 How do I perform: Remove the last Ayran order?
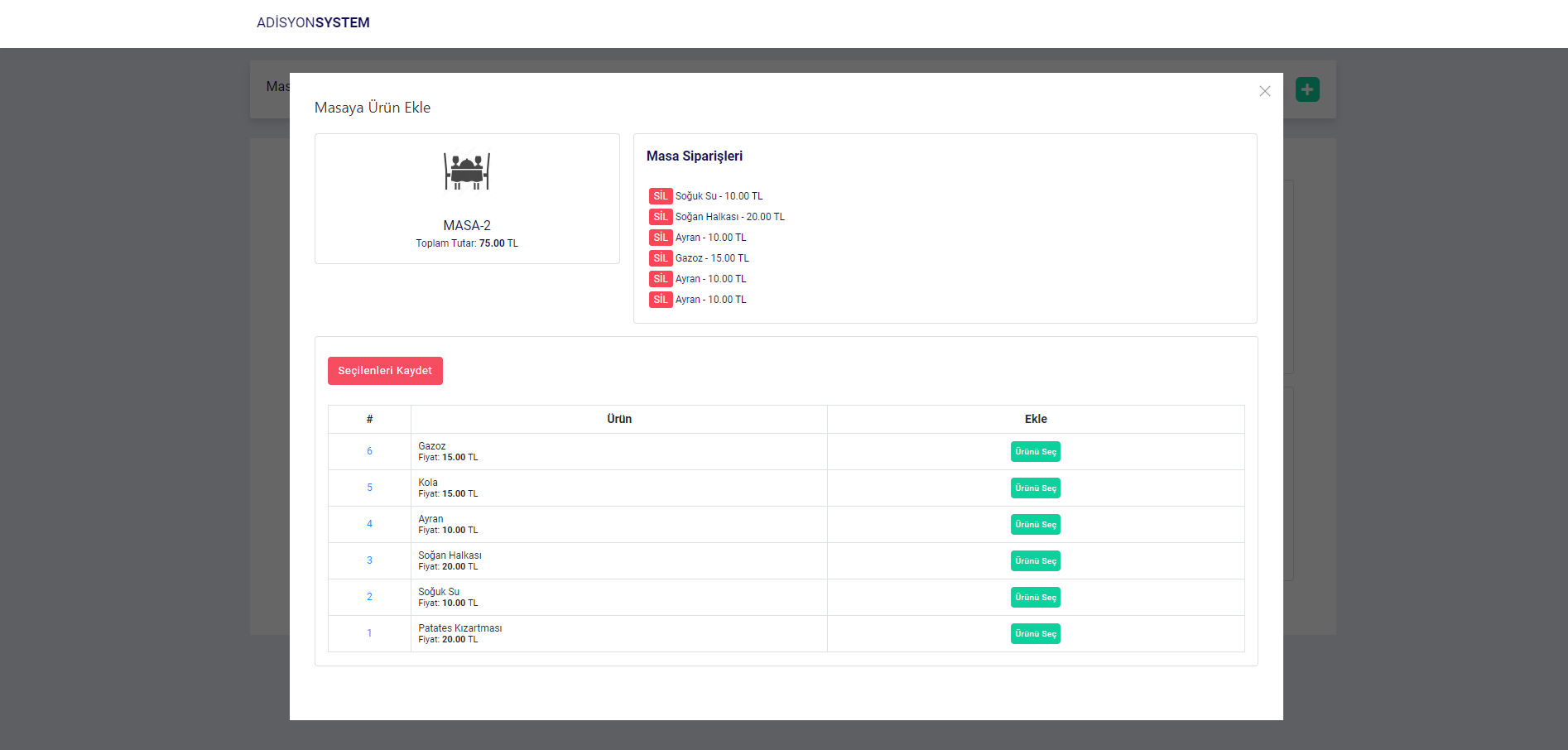(x=660, y=300)
